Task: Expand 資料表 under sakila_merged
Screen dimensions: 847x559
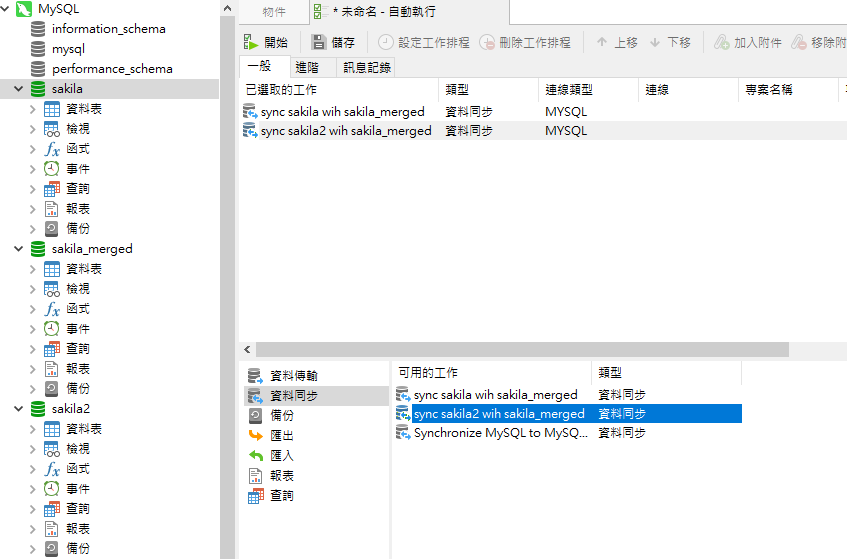Action: [x=34, y=269]
